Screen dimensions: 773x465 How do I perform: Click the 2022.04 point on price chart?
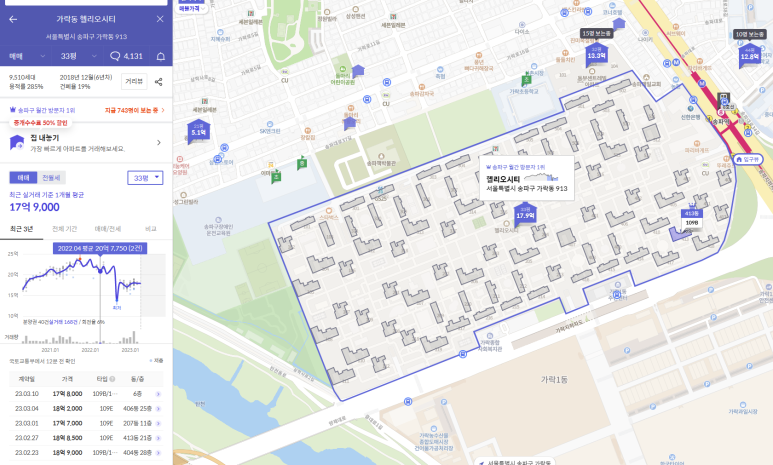[101, 271]
